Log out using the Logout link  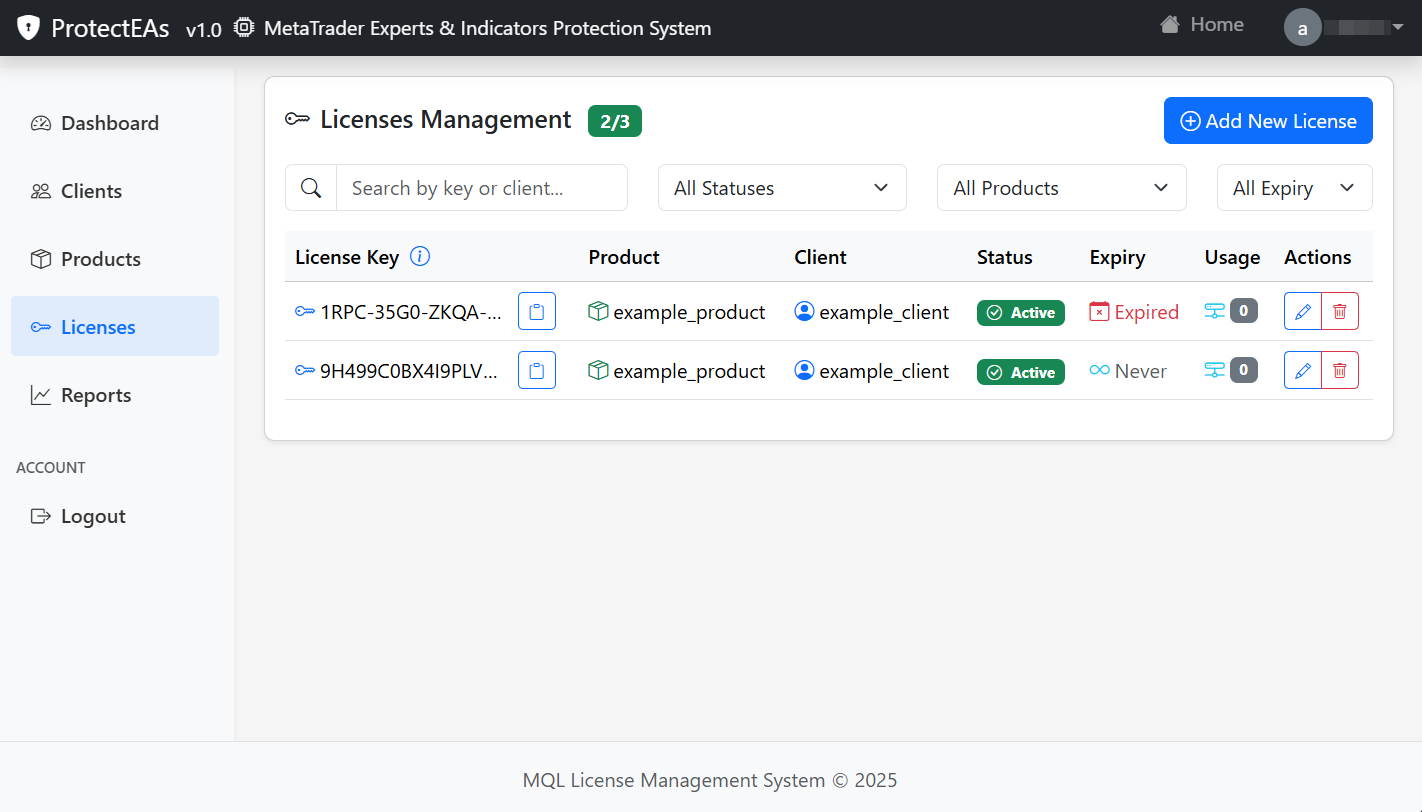coord(115,516)
